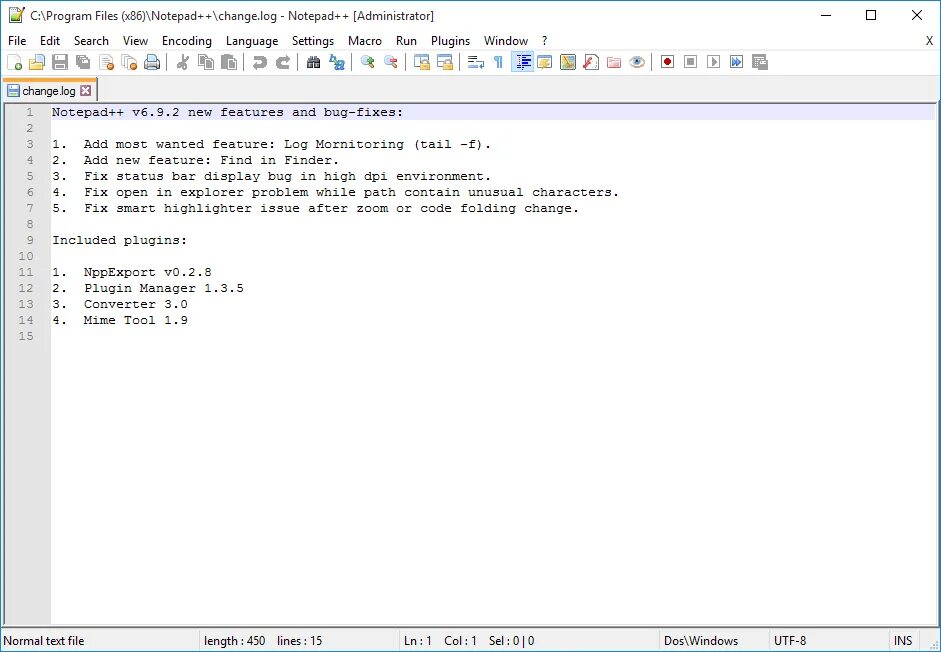Open the Function List icon
The width and height of the screenshot is (941, 652).
coord(591,62)
